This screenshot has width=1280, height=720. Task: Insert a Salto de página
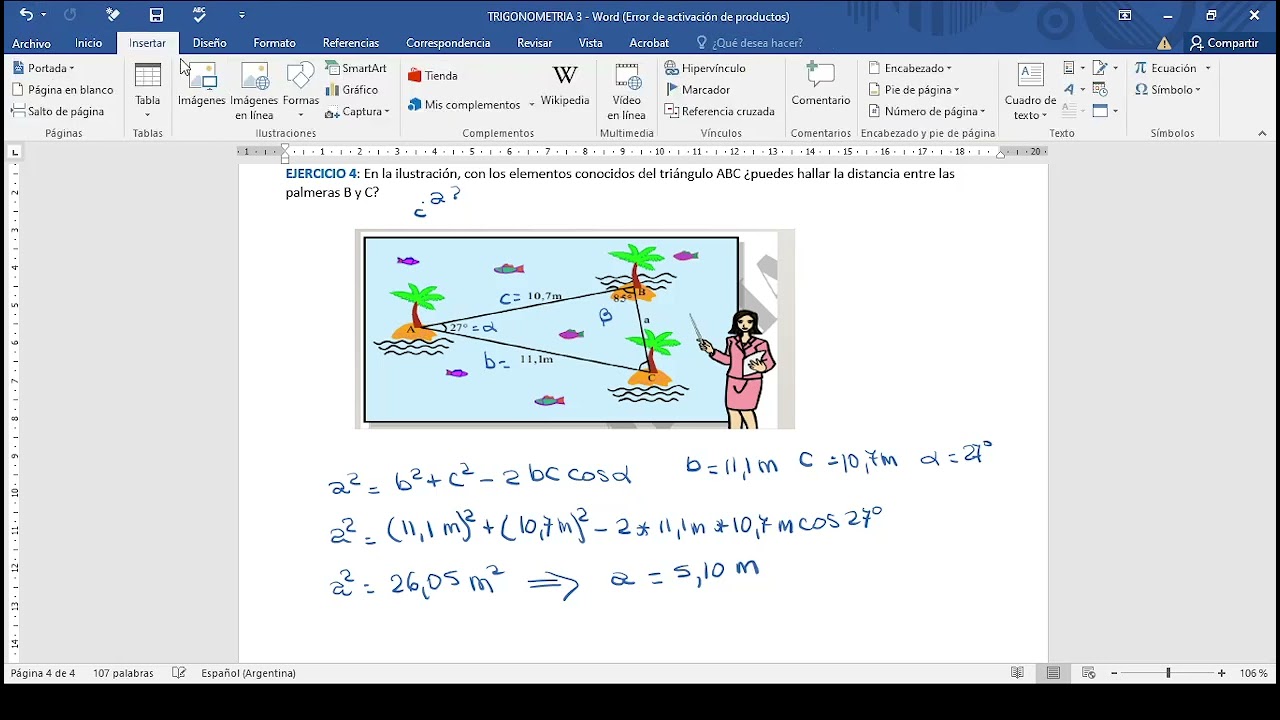(59, 111)
